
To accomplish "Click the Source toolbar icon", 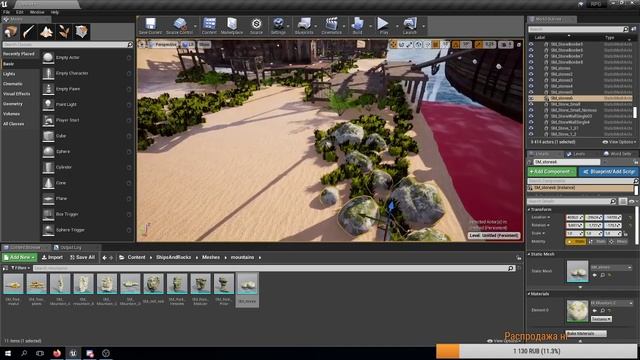I will coord(256,25).
